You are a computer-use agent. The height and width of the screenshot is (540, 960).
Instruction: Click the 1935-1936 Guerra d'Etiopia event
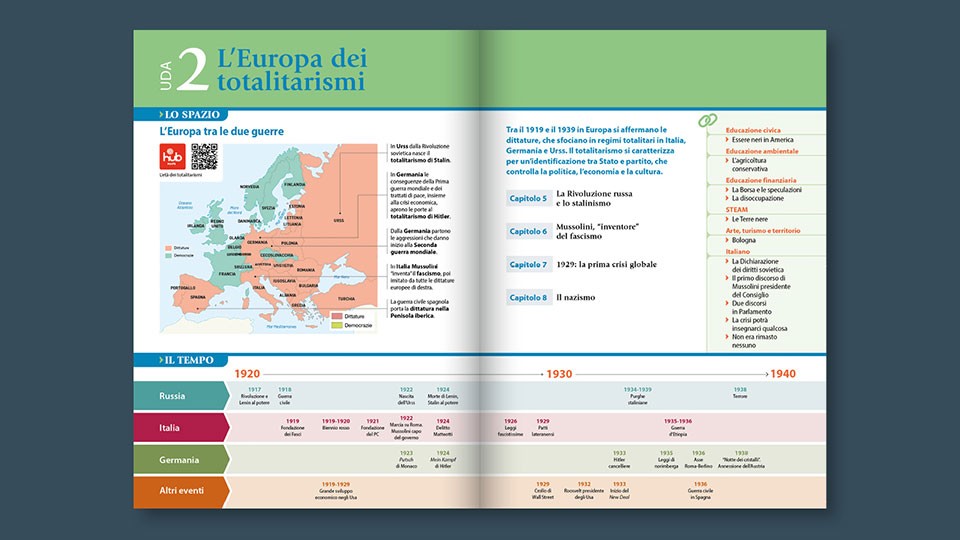point(678,428)
